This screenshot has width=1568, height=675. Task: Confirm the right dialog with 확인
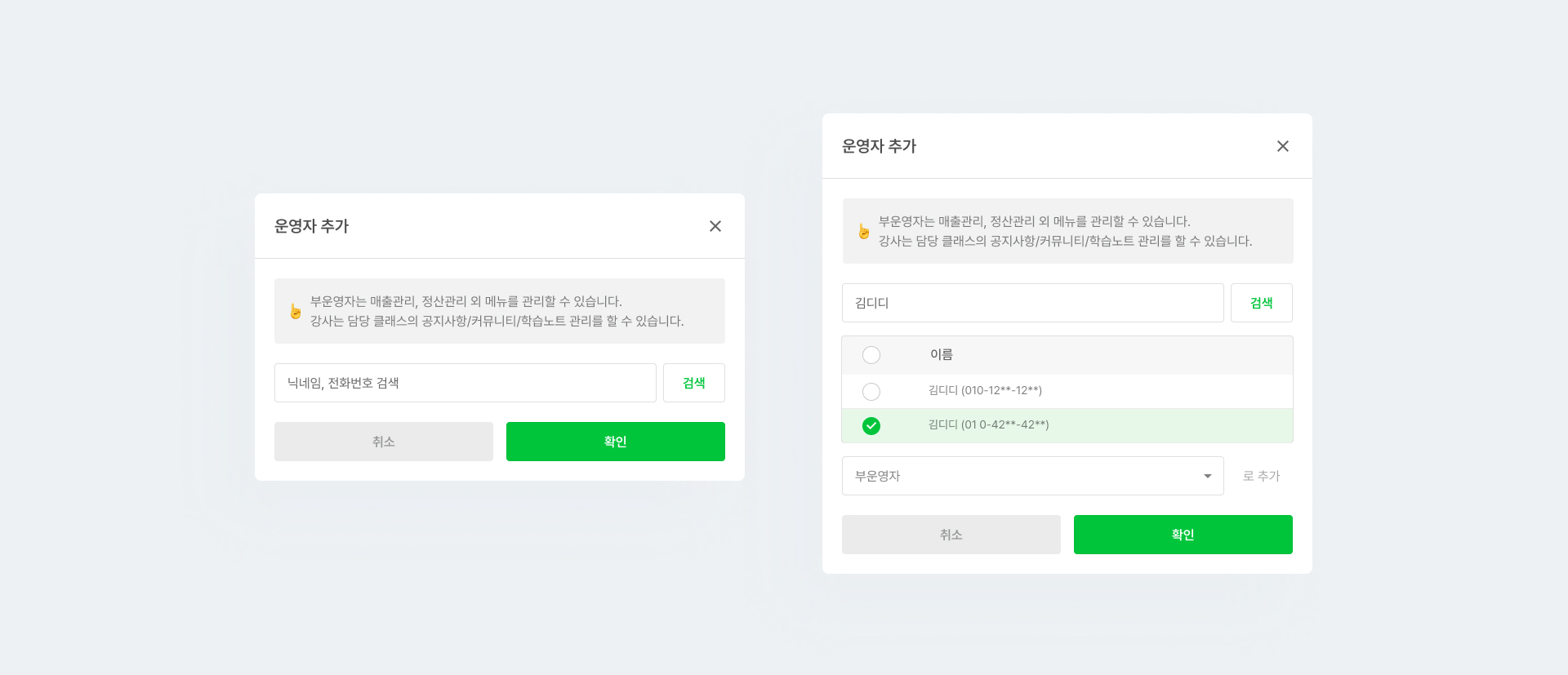(x=1183, y=535)
